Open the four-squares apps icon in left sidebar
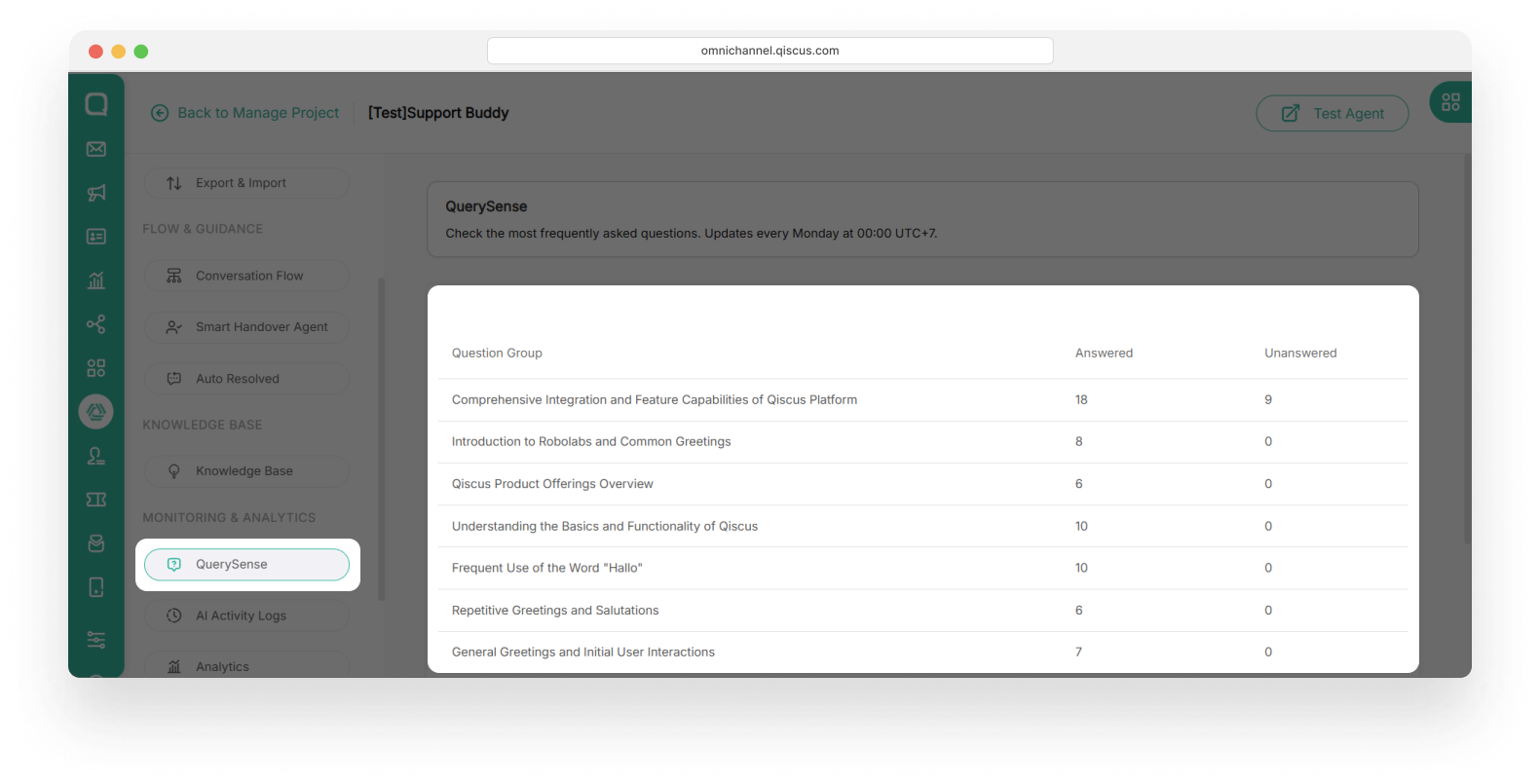 [96, 368]
